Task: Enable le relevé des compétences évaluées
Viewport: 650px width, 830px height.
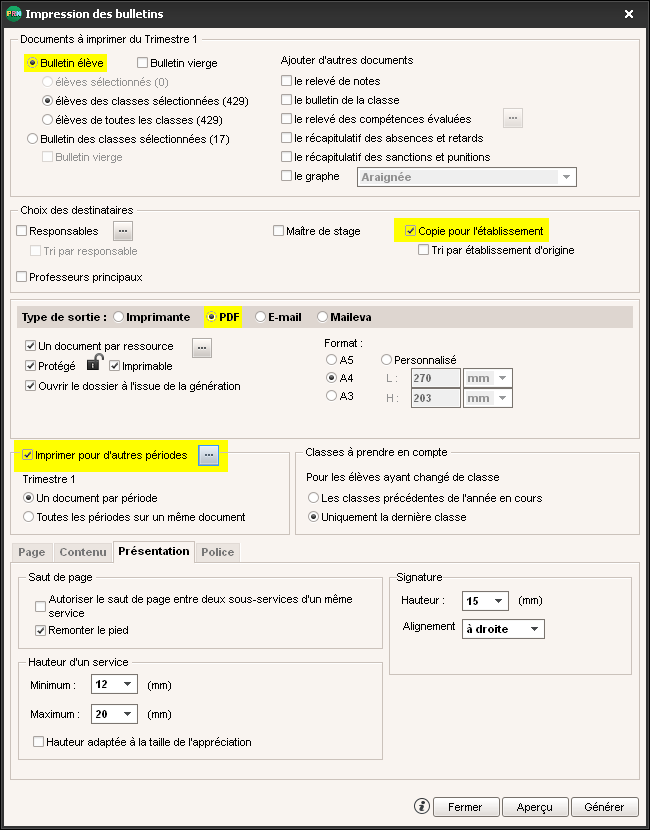Action: click(376, 119)
